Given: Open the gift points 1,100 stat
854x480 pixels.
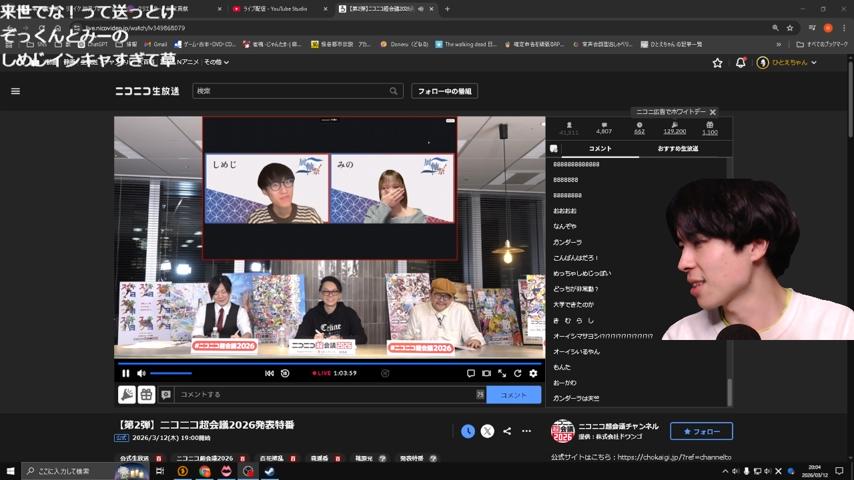Looking at the screenshot, I should [x=710, y=128].
